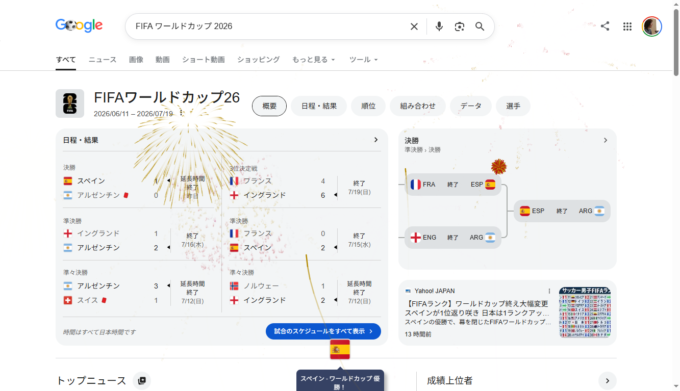Click the page vertical scrollbar

click(676, 43)
